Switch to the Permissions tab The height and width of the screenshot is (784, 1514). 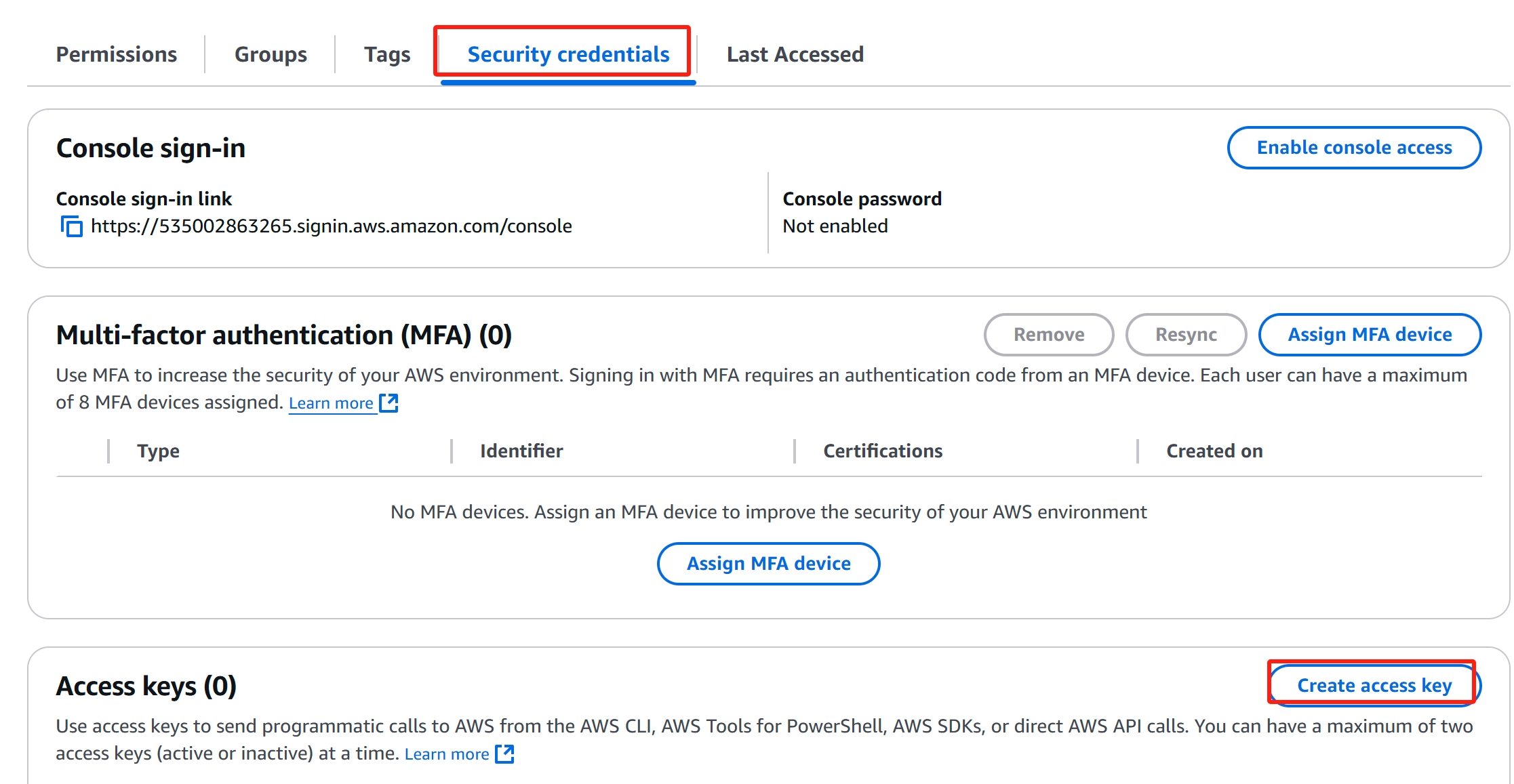point(116,54)
